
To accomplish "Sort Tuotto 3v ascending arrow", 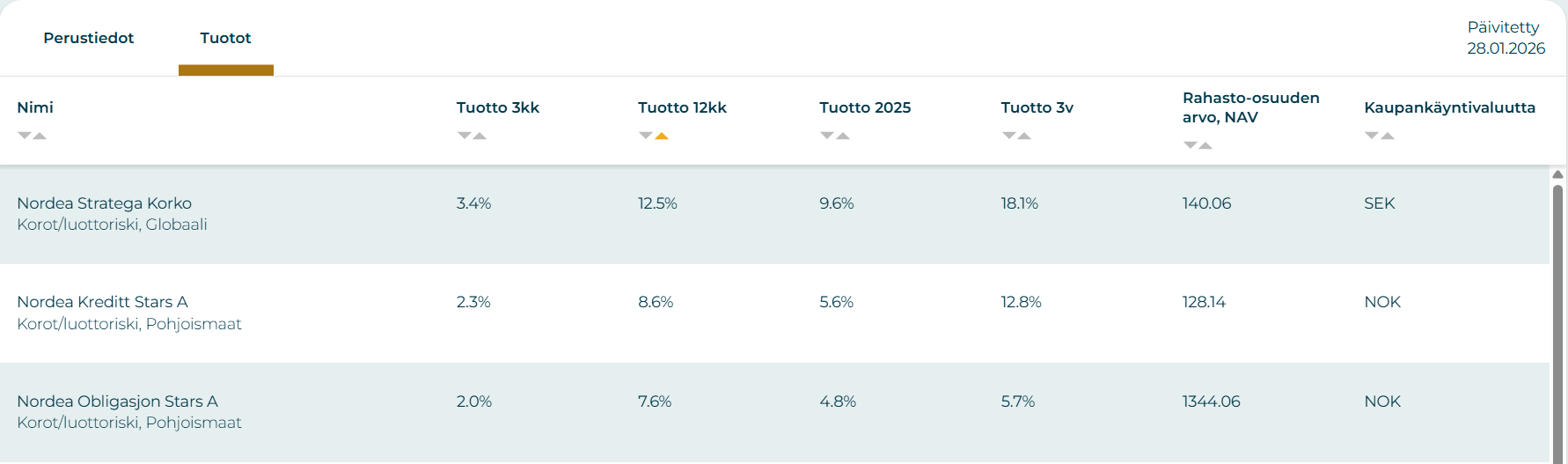I will pyautogui.click(x=1024, y=136).
